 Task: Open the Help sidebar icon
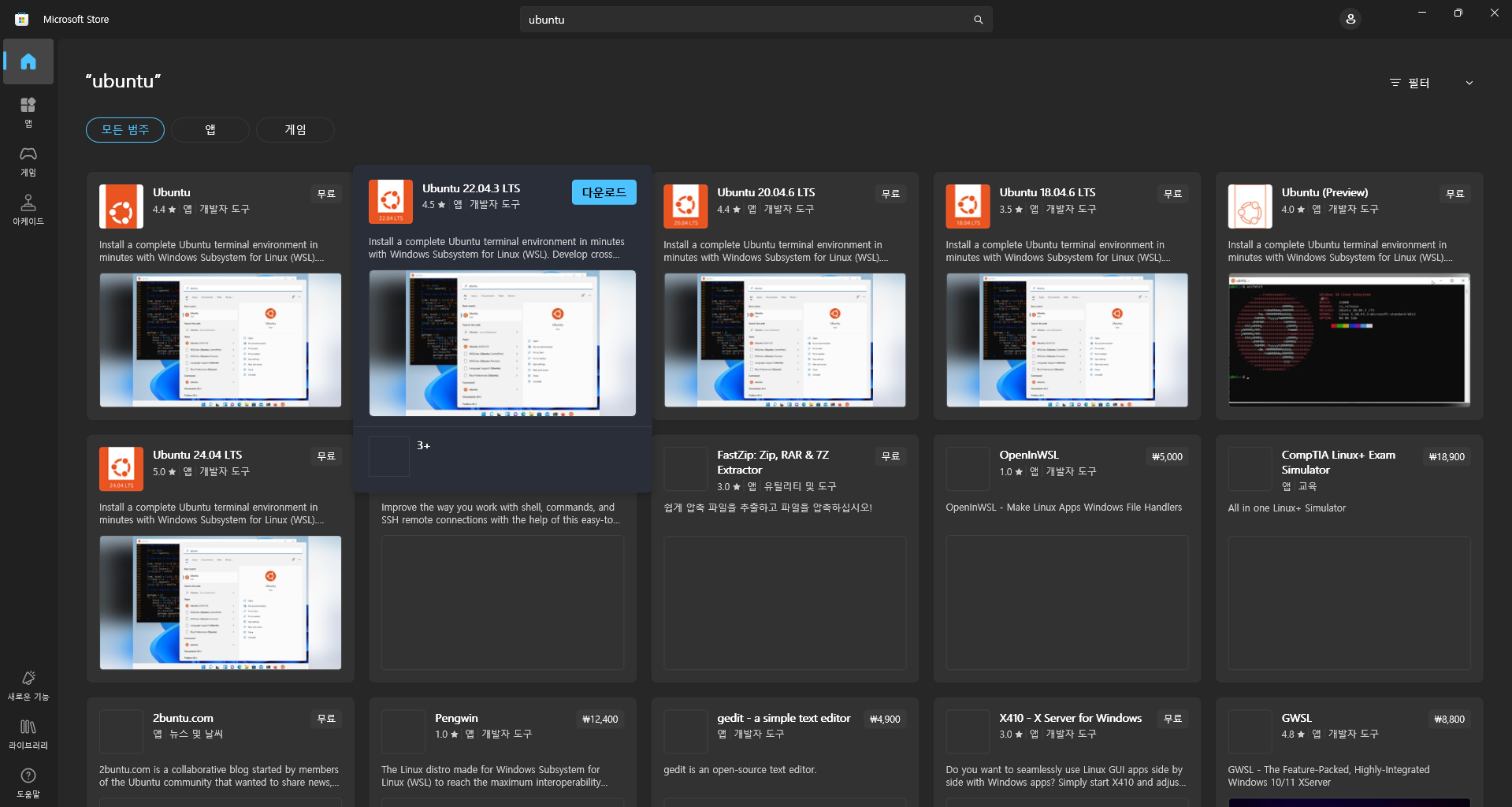[28, 783]
